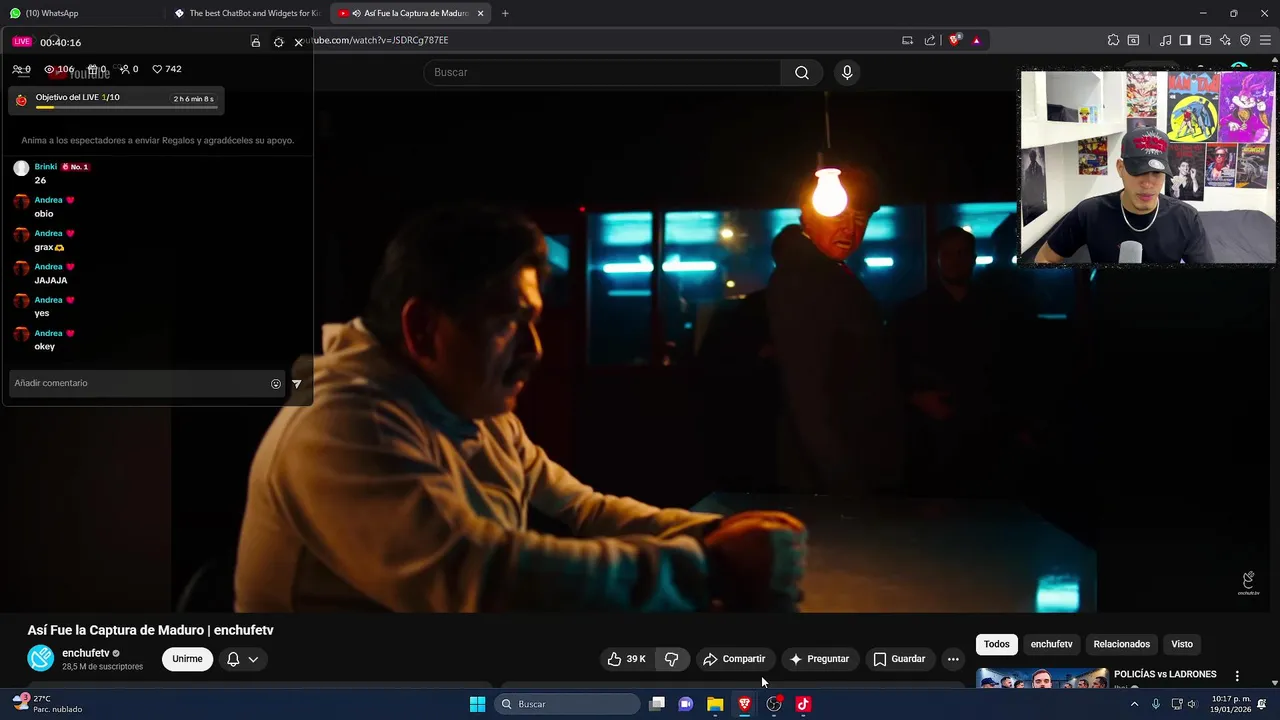Open the Brave playlist music note icon
Screen dimensions: 1280x720
[x=1165, y=40]
